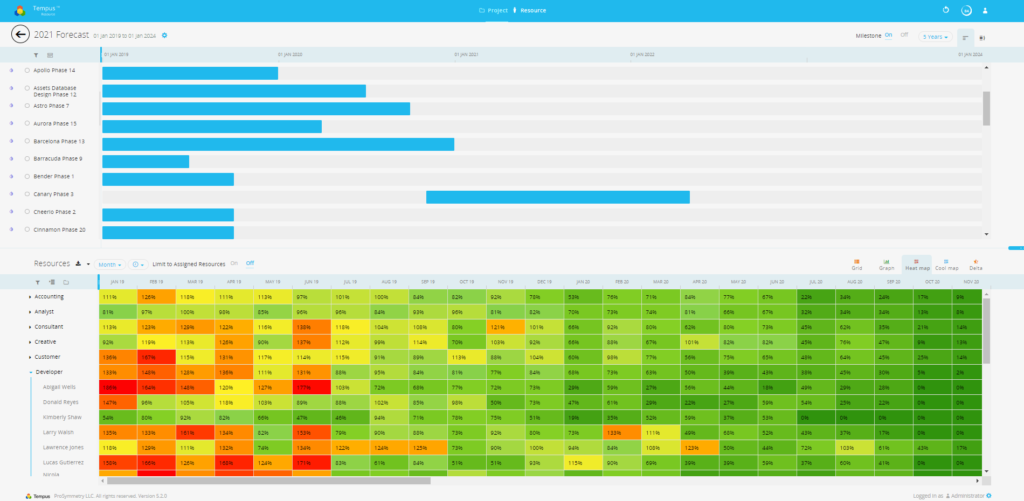Open the Project tab
Image resolution: width=1024 pixels, height=501 pixels.
coord(493,10)
